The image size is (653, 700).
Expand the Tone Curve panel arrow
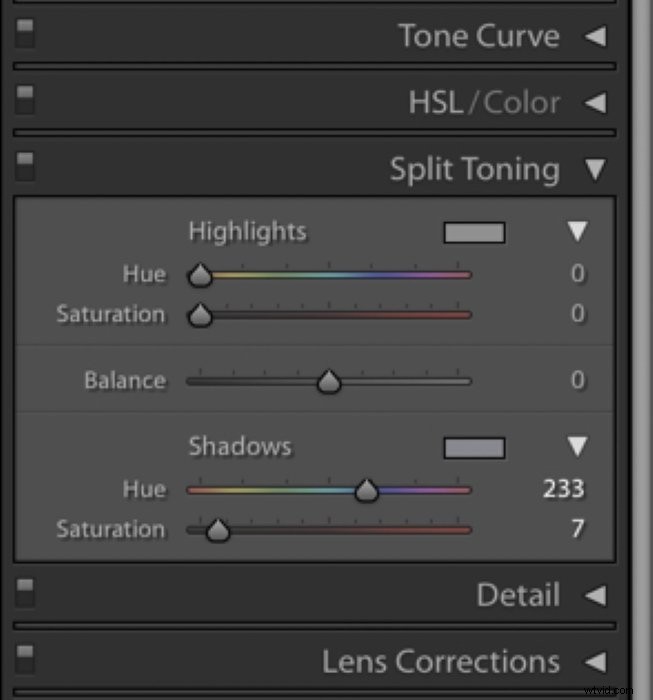click(x=596, y=36)
